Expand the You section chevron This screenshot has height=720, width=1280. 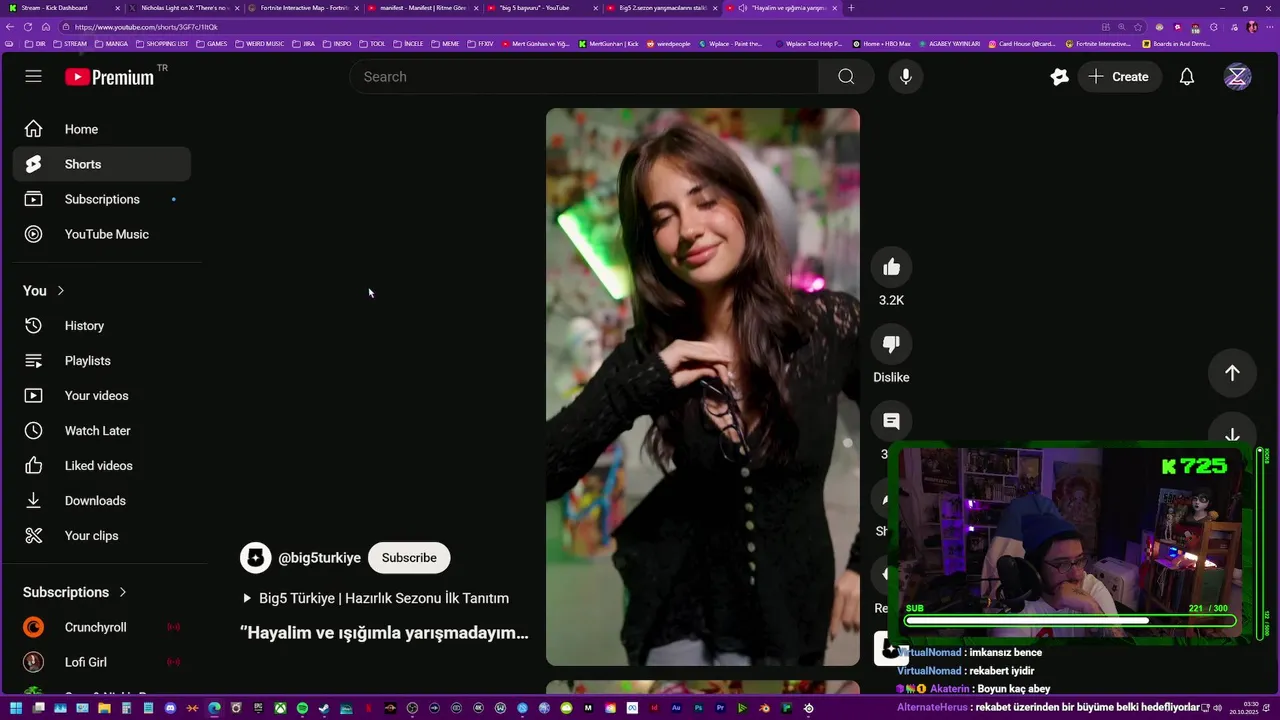pos(60,291)
